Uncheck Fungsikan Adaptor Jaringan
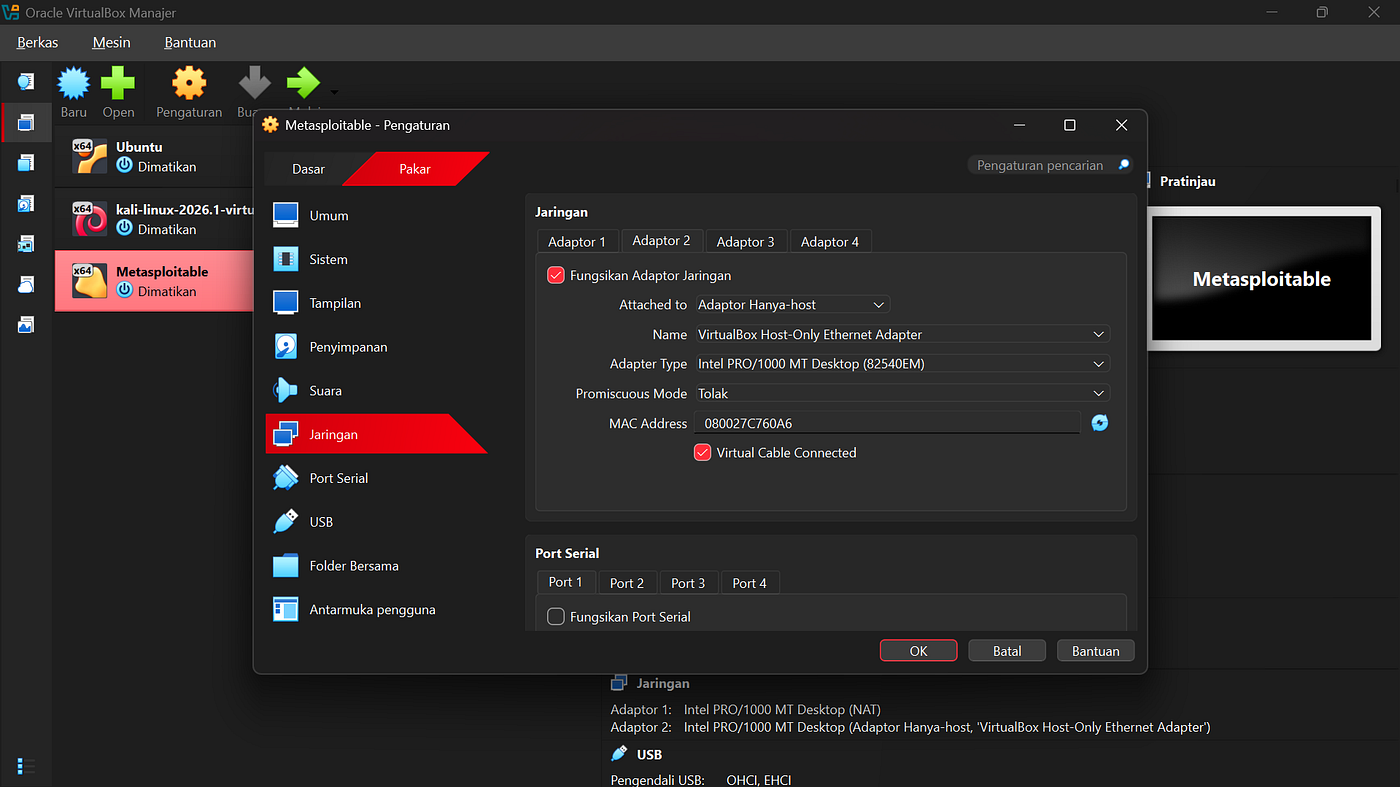This screenshot has height=787, width=1400. tap(556, 275)
